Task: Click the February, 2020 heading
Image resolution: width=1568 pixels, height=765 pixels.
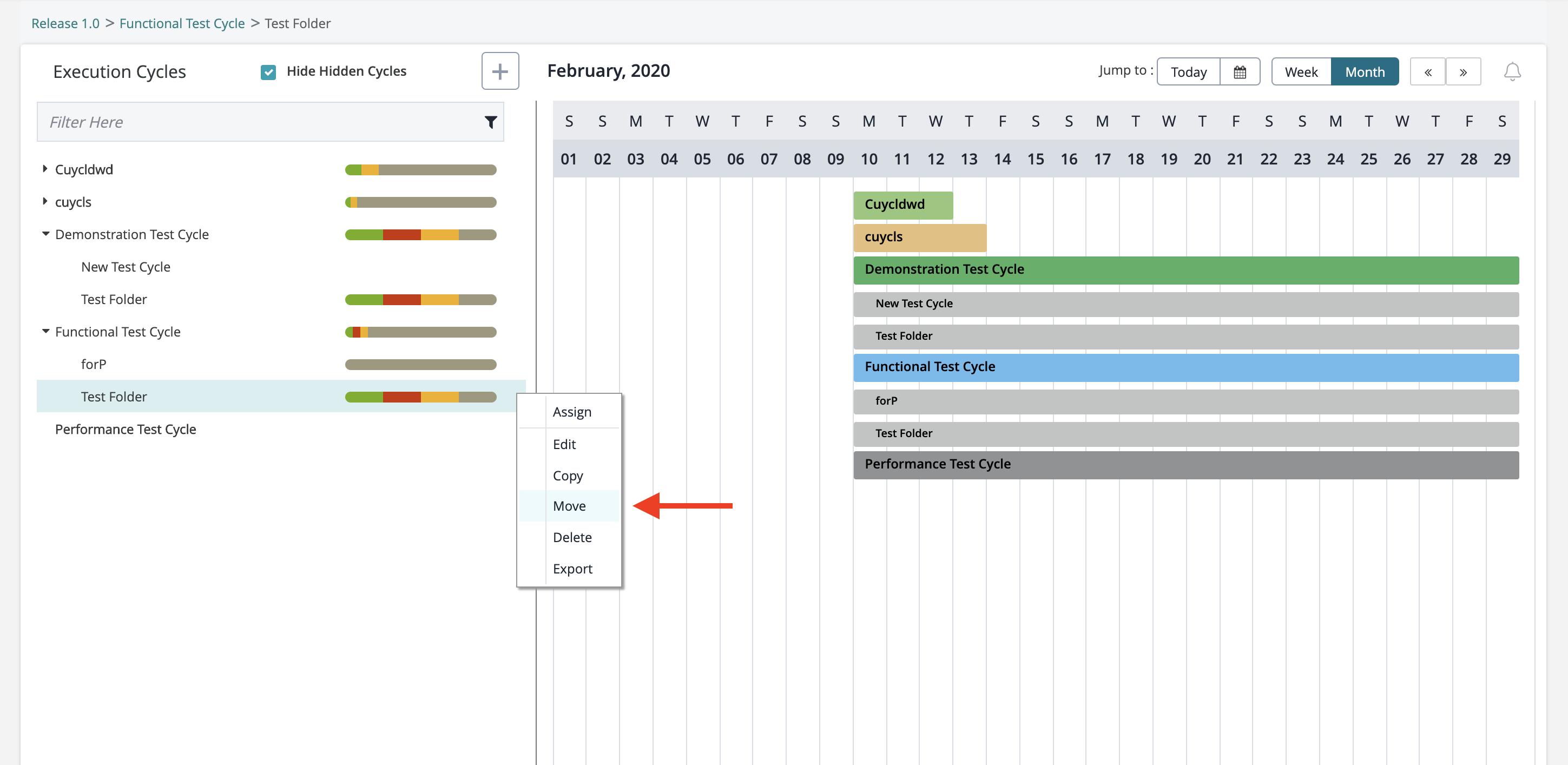Action: [x=608, y=71]
